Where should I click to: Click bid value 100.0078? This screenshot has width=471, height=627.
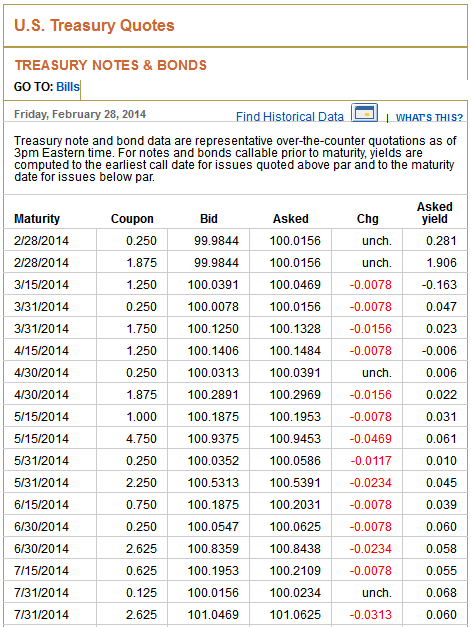point(213,307)
